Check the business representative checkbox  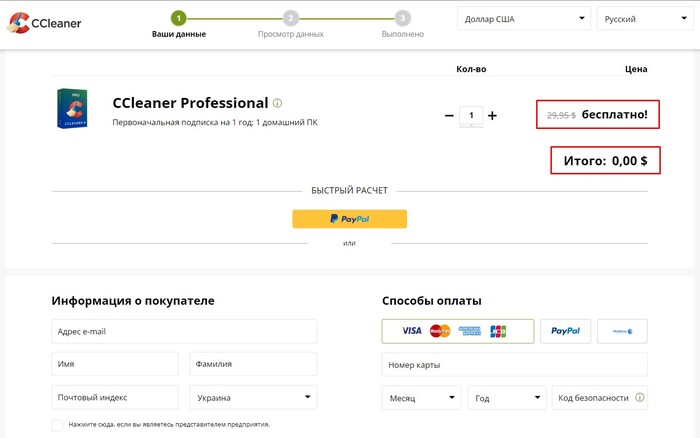click(57, 425)
